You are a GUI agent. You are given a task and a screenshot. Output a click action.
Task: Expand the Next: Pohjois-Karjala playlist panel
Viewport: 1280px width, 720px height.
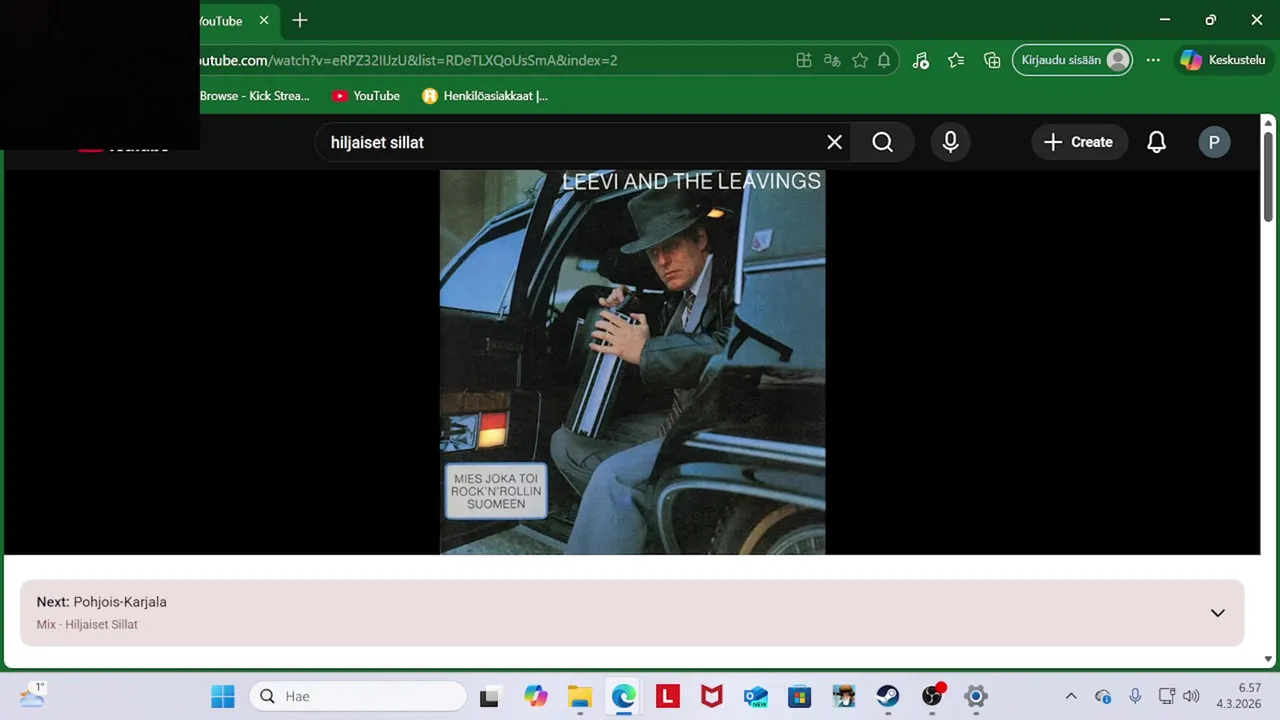(1217, 613)
